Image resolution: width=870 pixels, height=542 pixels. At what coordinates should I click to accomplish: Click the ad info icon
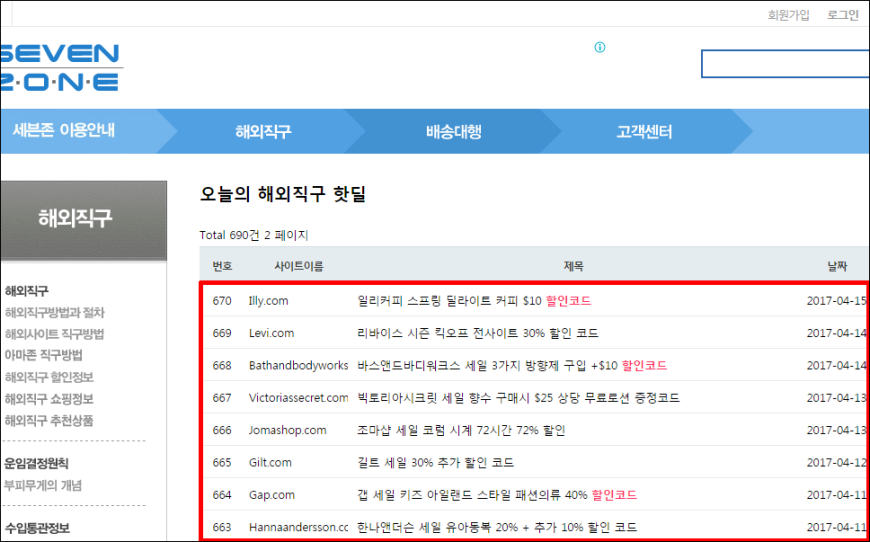point(600,48)
